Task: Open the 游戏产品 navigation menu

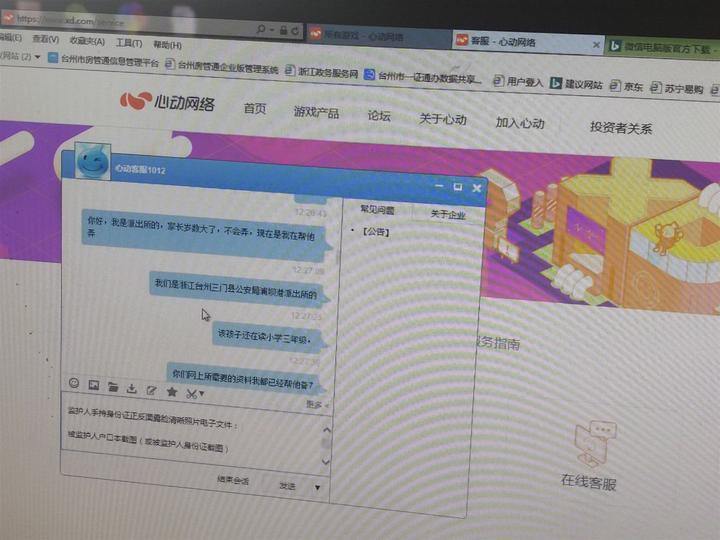Action: coord(316,112)
